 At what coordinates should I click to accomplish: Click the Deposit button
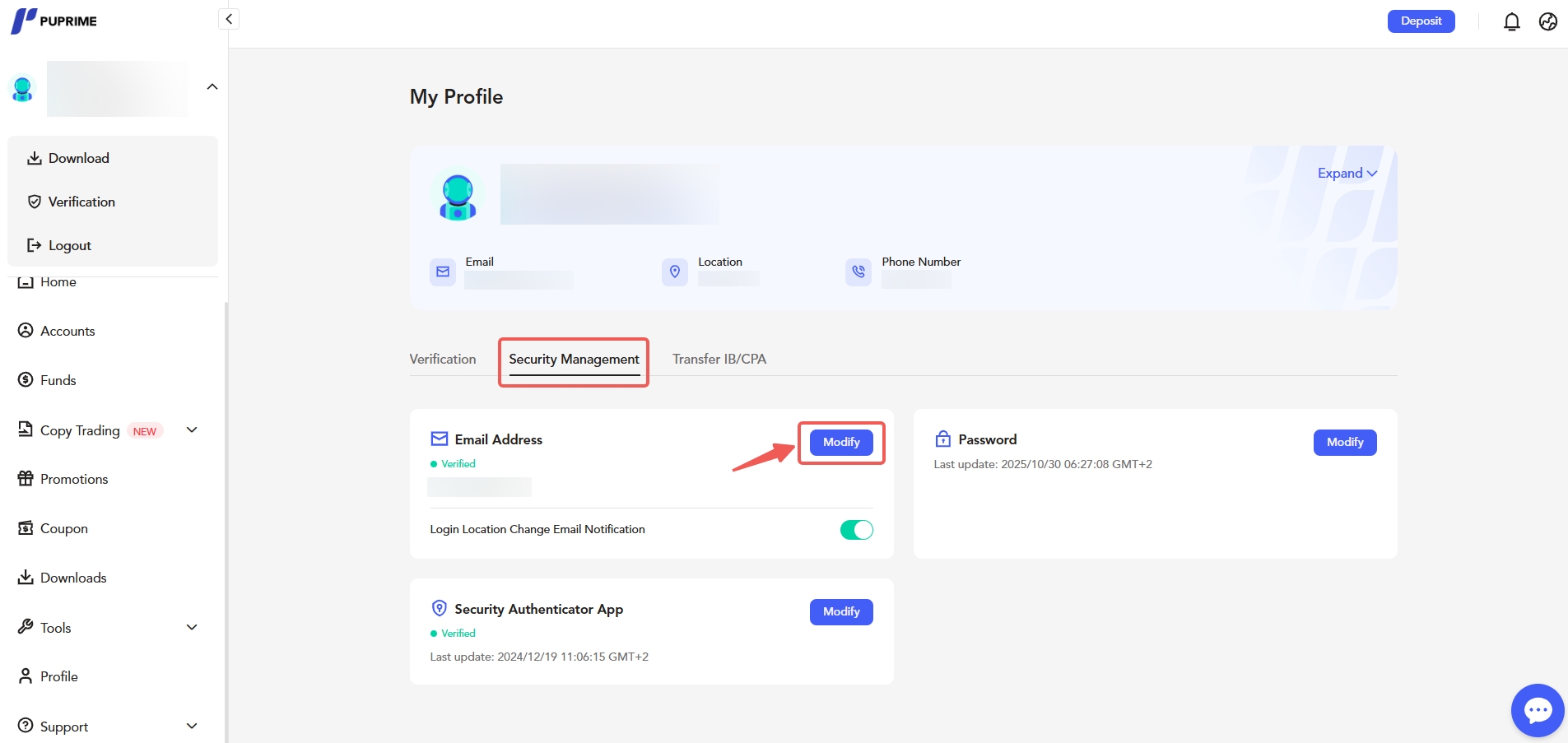pyautogui.click(x=1421, y=21)
